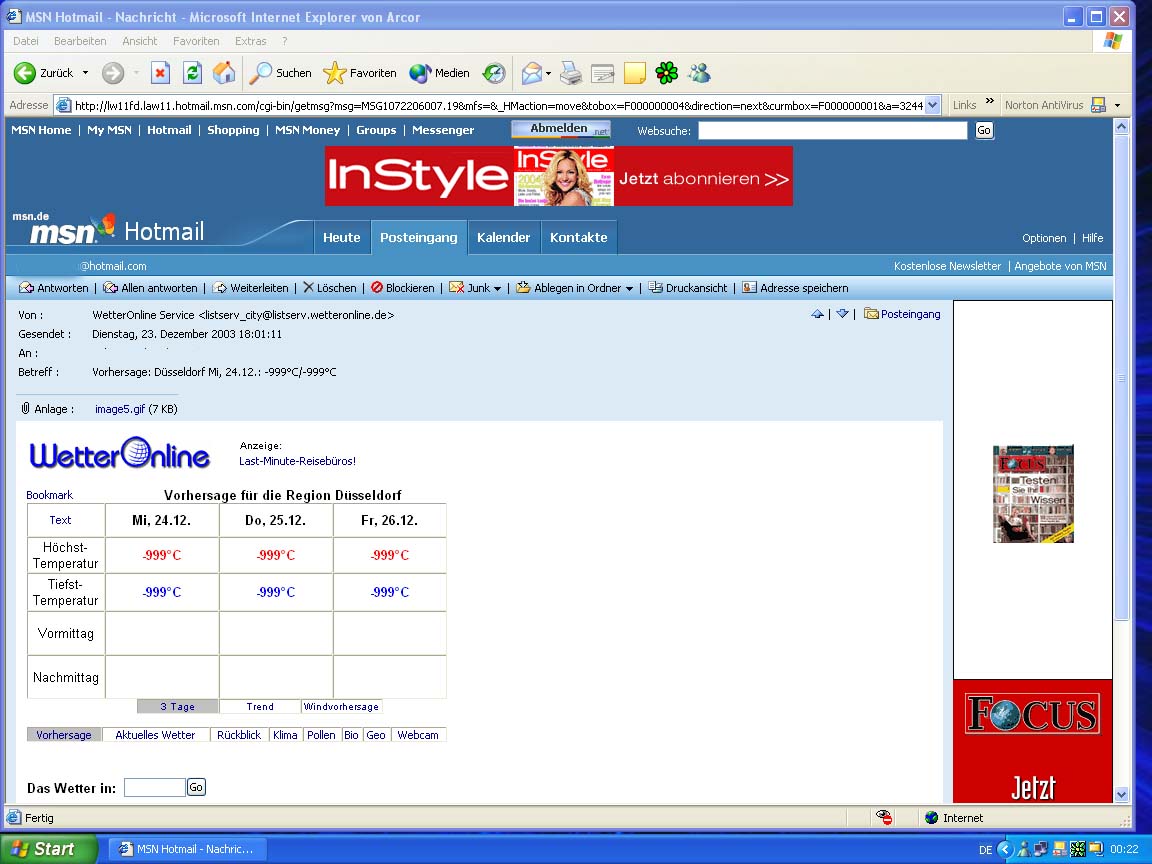Click the Edit page toolbar icon
This screenshot has height=864, width=1152.
[602, 73]
